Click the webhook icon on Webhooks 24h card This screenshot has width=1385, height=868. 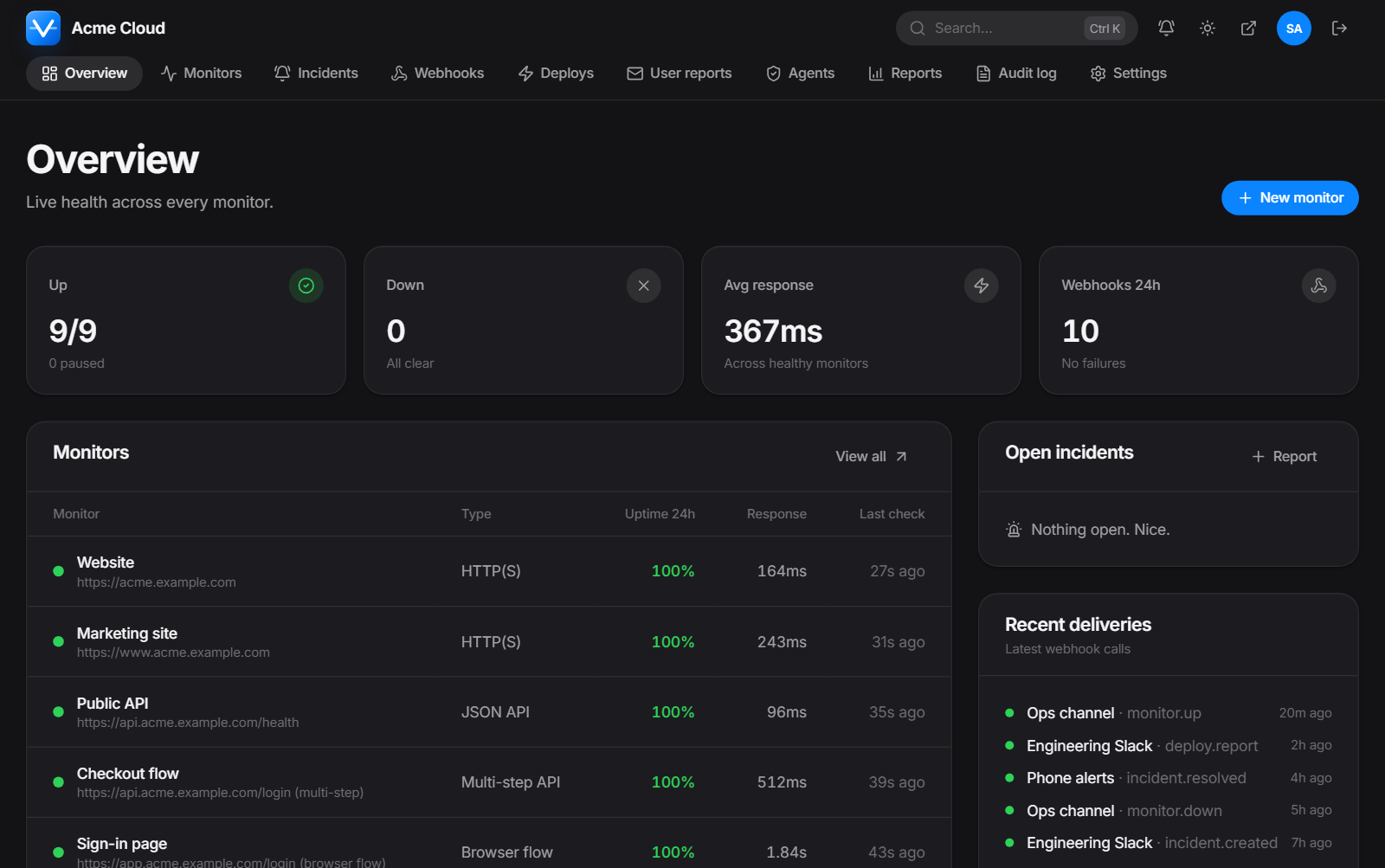(x=1318, y=286)
